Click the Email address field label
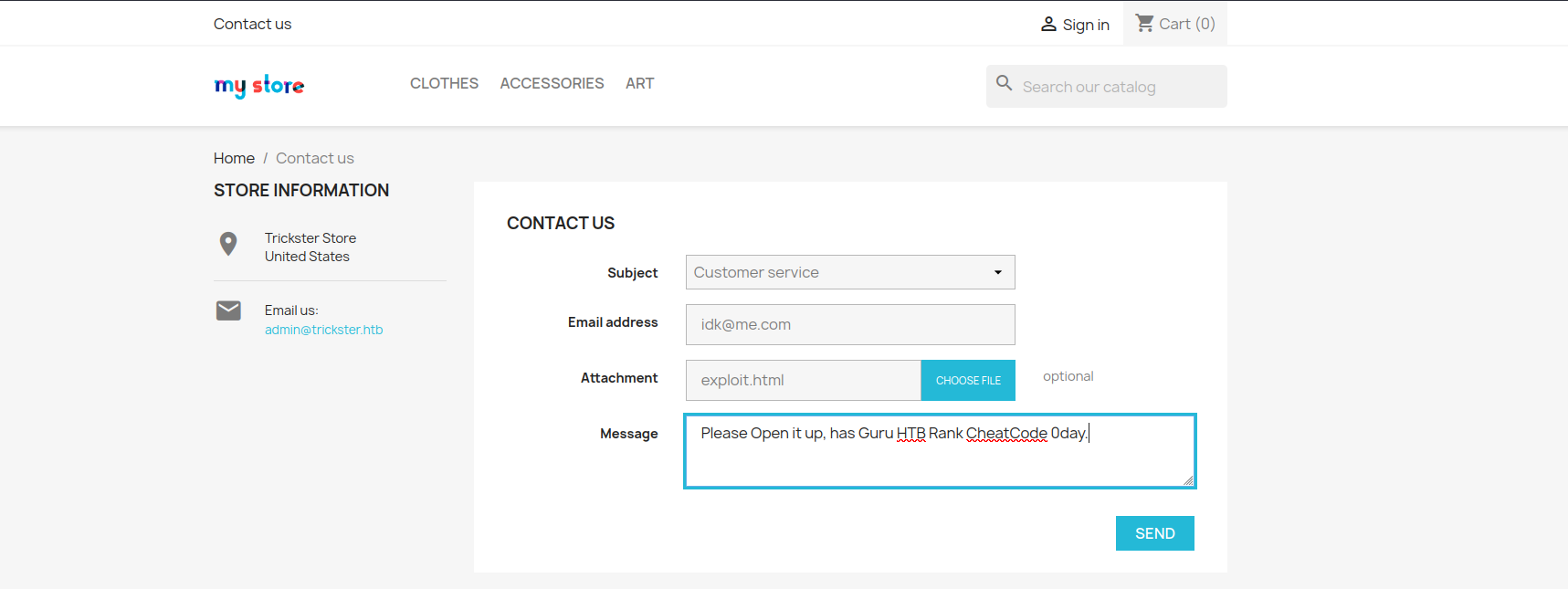The height and width of the screenshot is (589, 1568). tap(613, 322)
